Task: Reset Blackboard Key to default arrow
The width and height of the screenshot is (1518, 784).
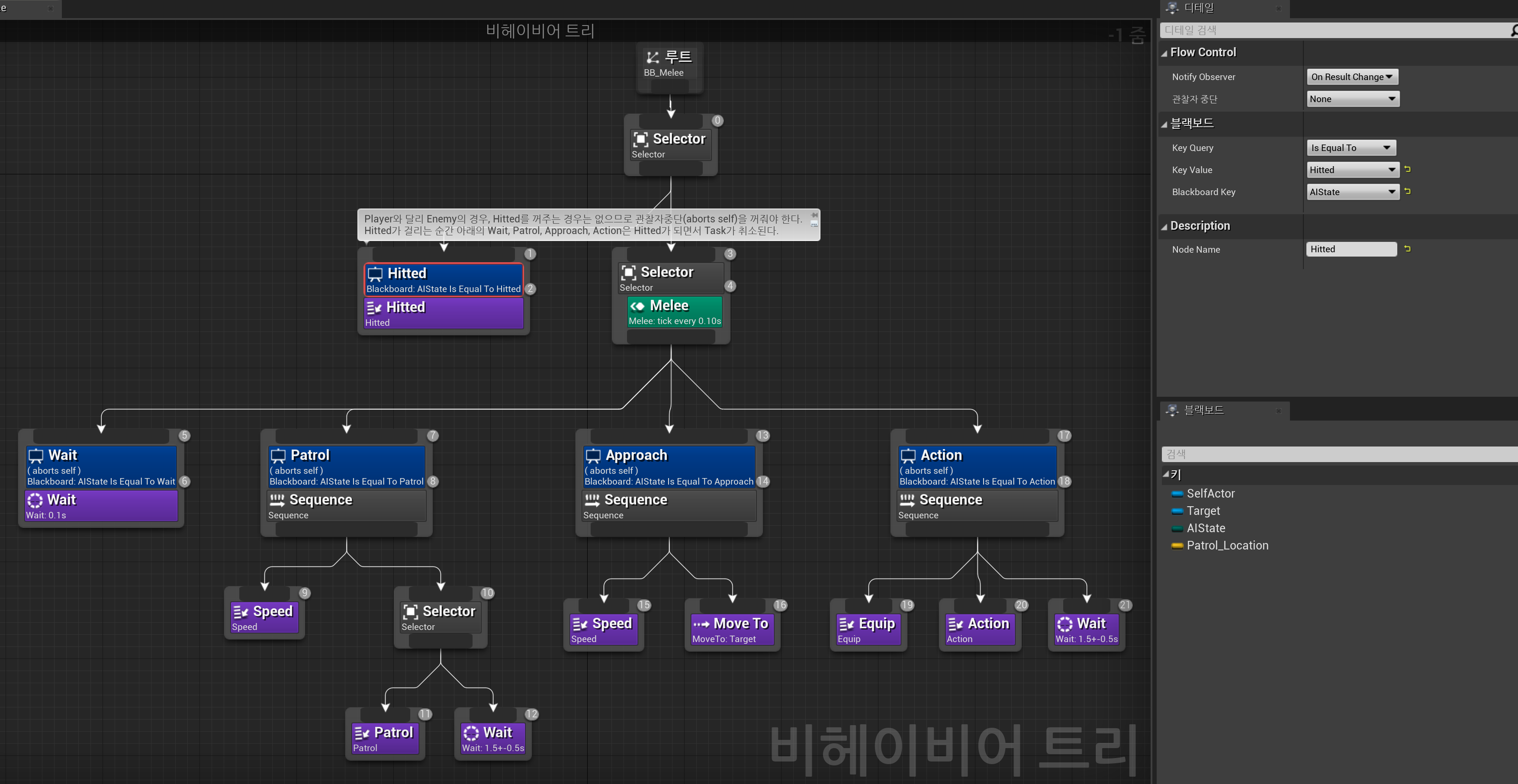Action: coord(1407,191)
